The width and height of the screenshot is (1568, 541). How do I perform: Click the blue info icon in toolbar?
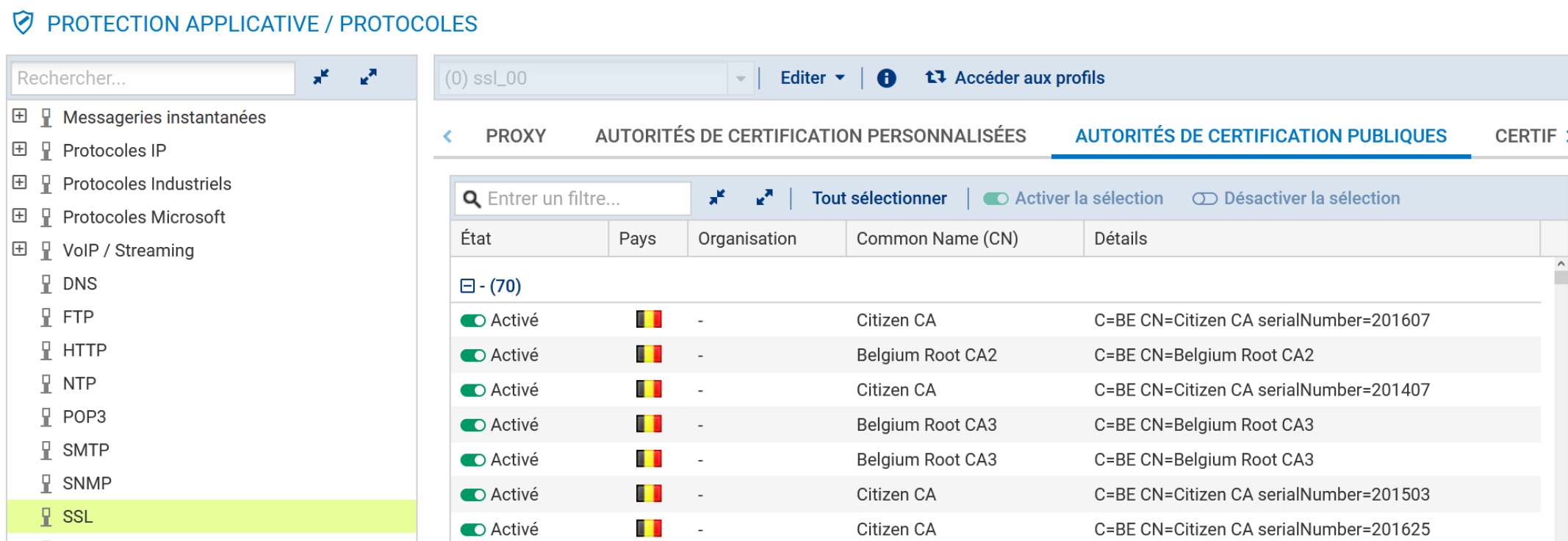[886, 78]
